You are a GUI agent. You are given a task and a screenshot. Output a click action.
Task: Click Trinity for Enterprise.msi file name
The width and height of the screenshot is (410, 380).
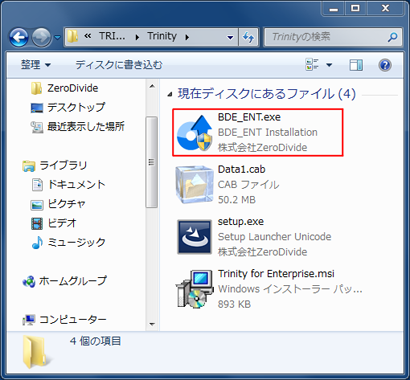276,274
